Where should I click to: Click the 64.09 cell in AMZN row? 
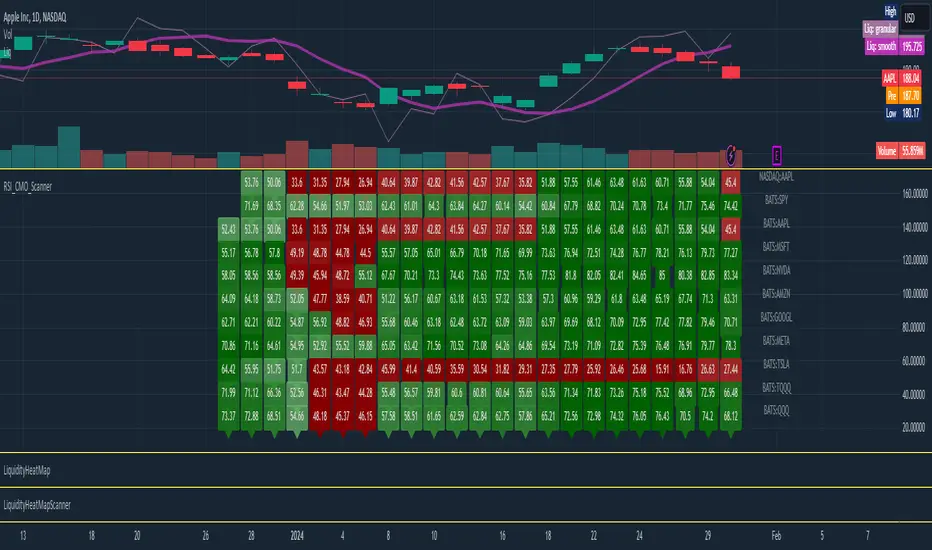pyautogui.click(x=228, y=298)
